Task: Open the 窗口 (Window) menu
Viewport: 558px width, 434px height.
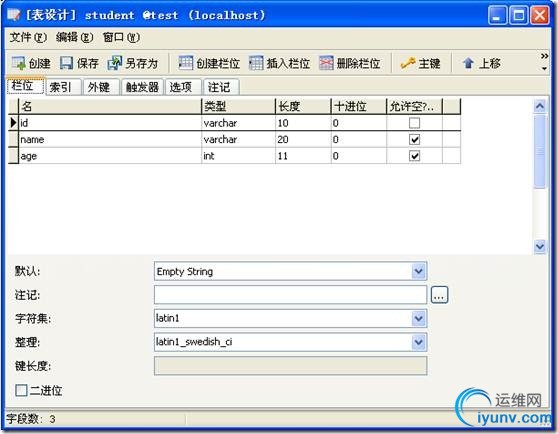Action: click(121, 37)
